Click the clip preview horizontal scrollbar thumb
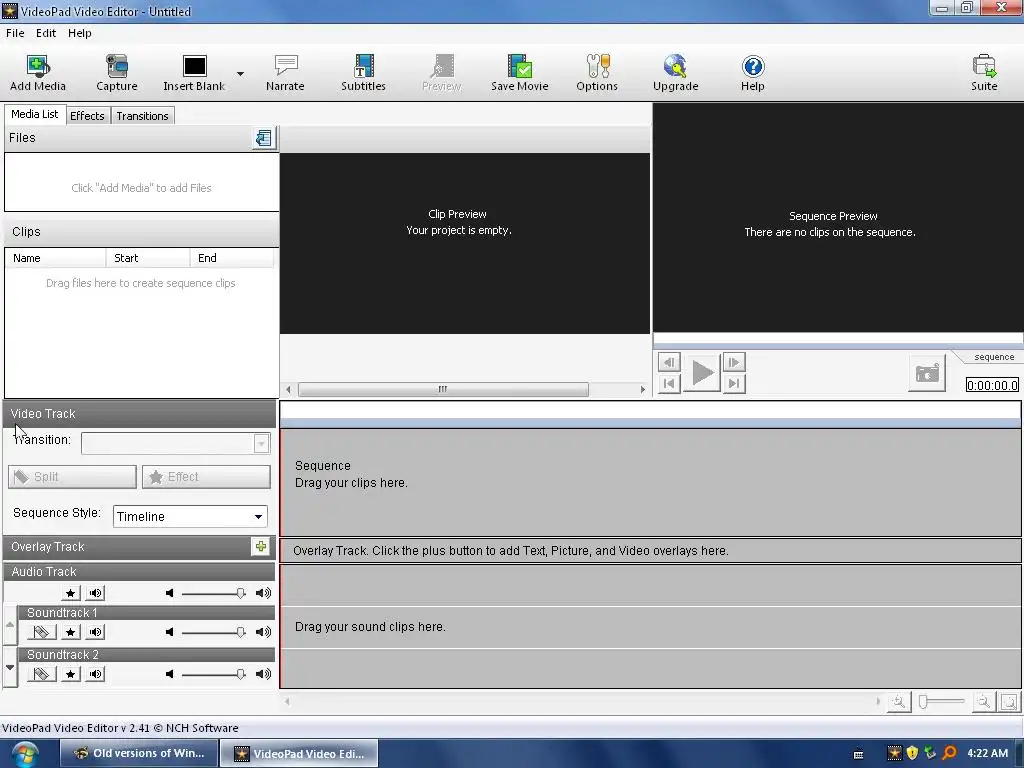The image size is (1024, 768). 443,389
